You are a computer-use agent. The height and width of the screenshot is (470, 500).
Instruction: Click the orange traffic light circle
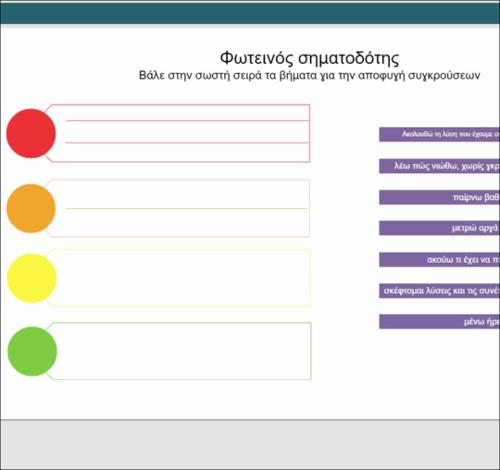point(31,208)
